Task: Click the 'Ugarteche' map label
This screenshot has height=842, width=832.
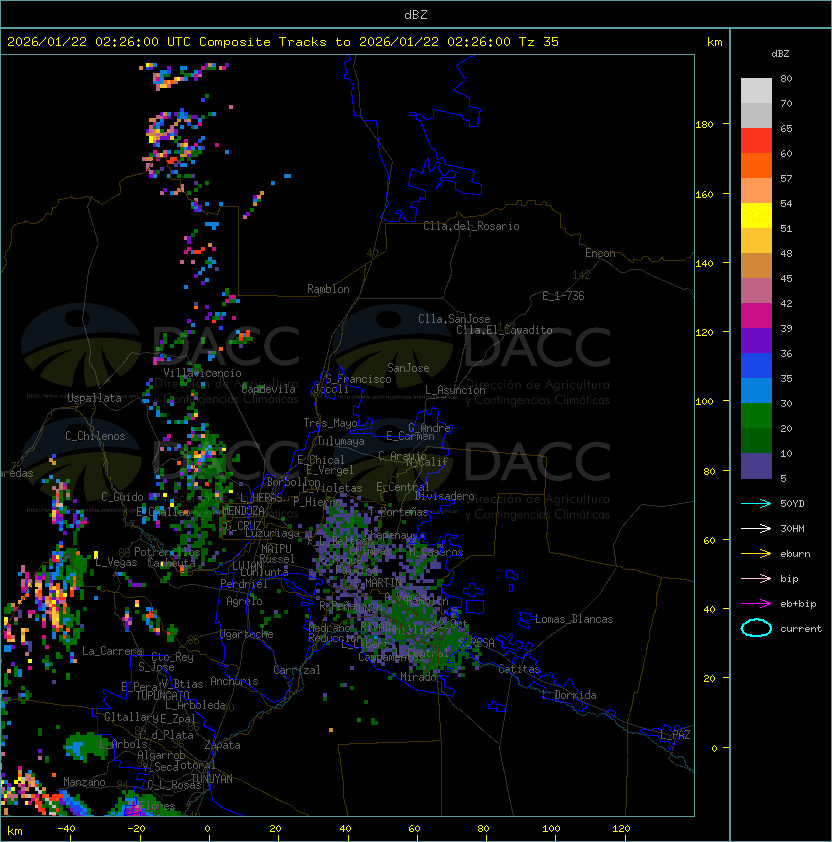Action: (x=247, y=634)
